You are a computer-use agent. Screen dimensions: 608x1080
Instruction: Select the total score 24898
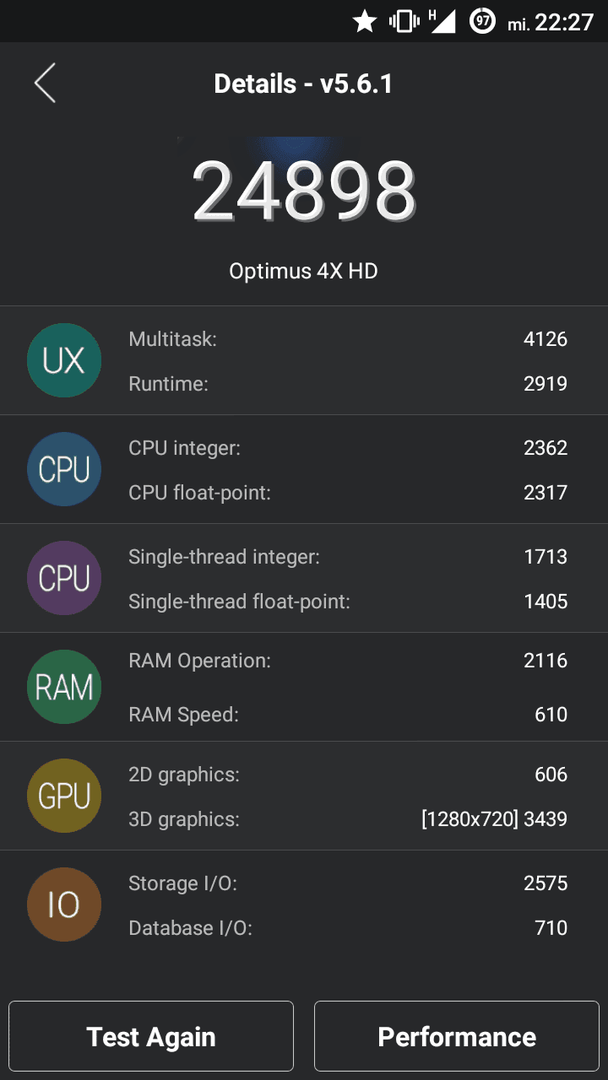[x=304, y=191]
